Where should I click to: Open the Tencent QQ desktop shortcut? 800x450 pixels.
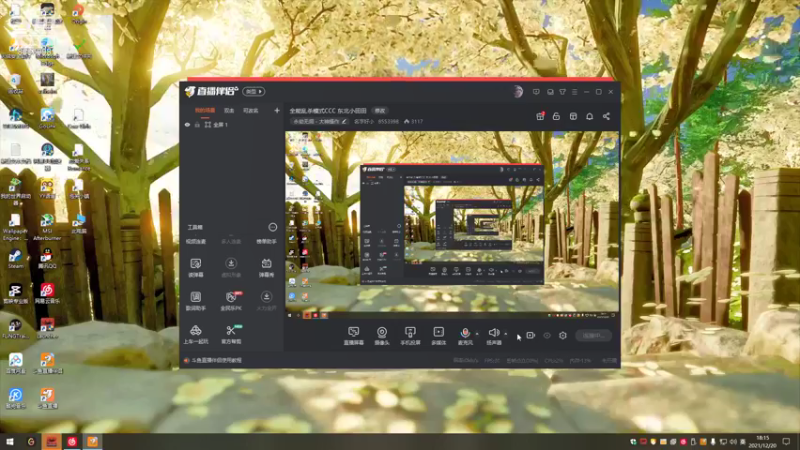point(47,259)
